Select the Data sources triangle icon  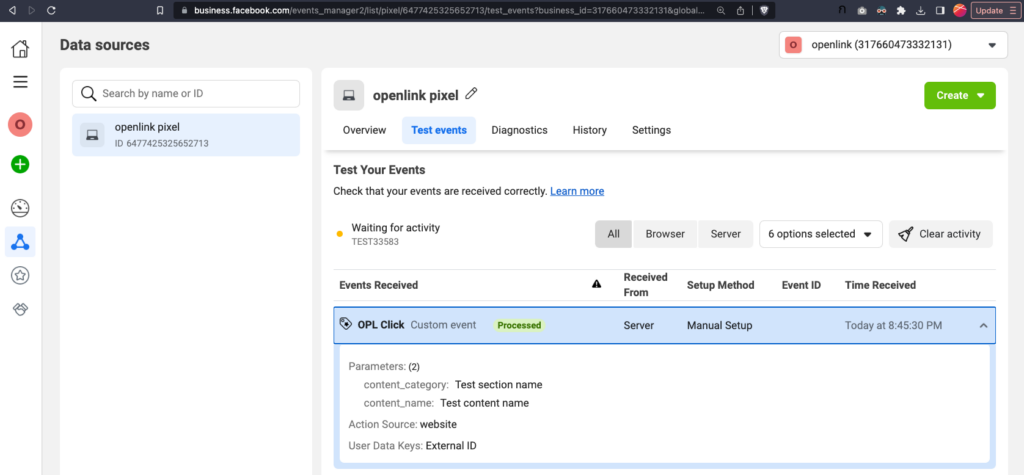click(x=20, y=242)
